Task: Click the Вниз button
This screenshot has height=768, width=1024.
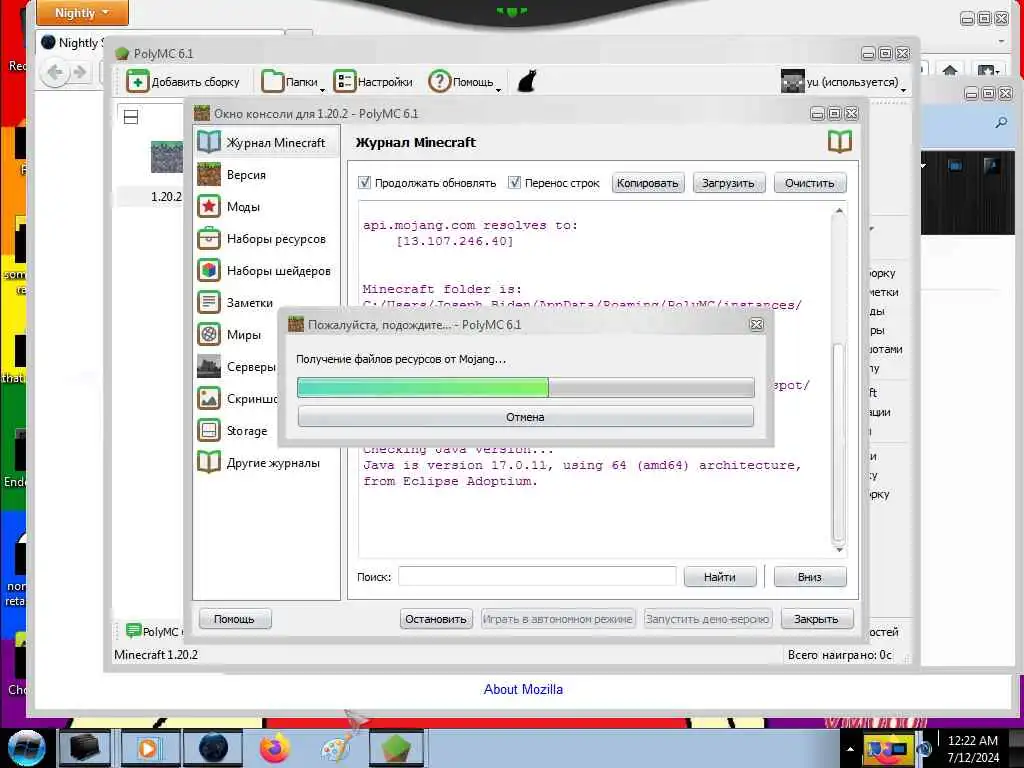Action: pos(810,577)
